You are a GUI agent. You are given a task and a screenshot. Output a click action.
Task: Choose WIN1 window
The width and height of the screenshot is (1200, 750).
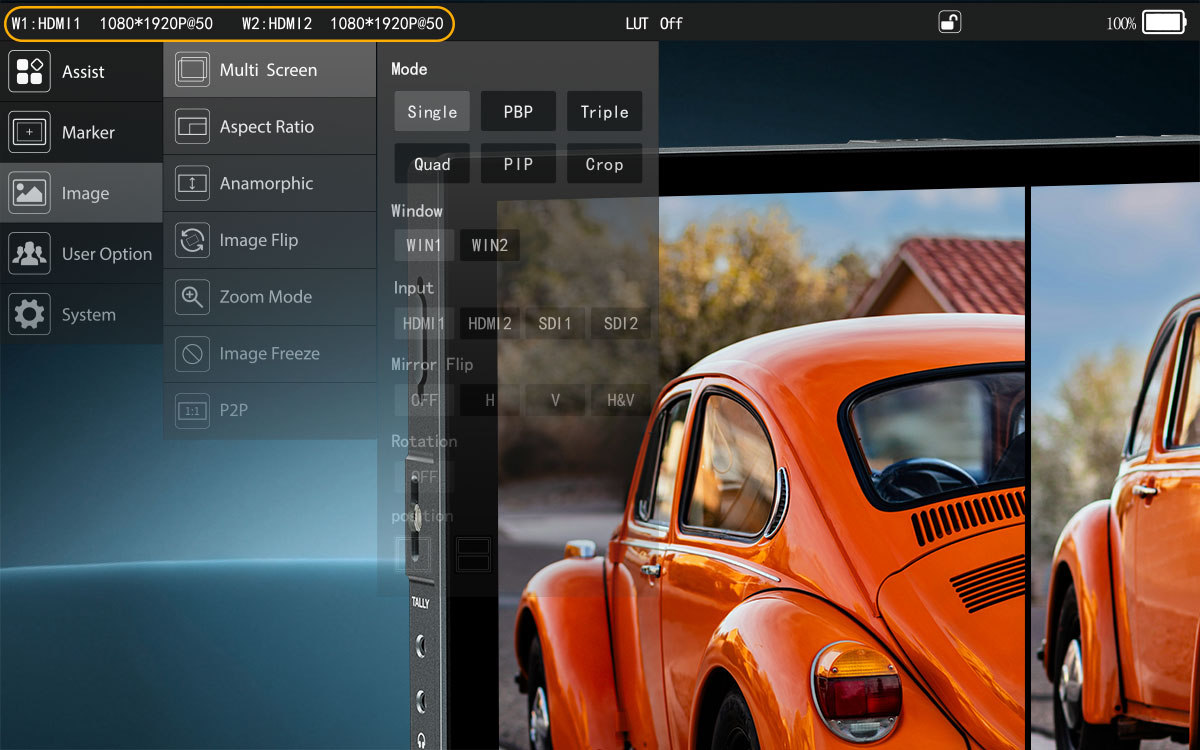tap(424, 245)
